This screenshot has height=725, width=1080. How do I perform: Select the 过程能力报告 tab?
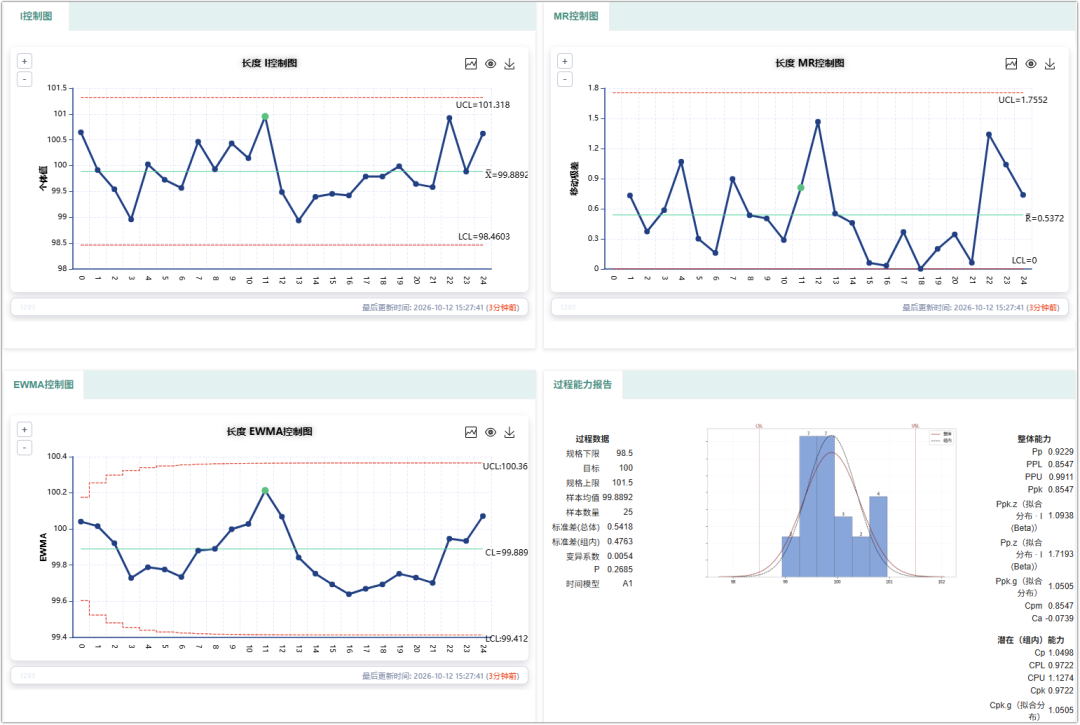583,384
